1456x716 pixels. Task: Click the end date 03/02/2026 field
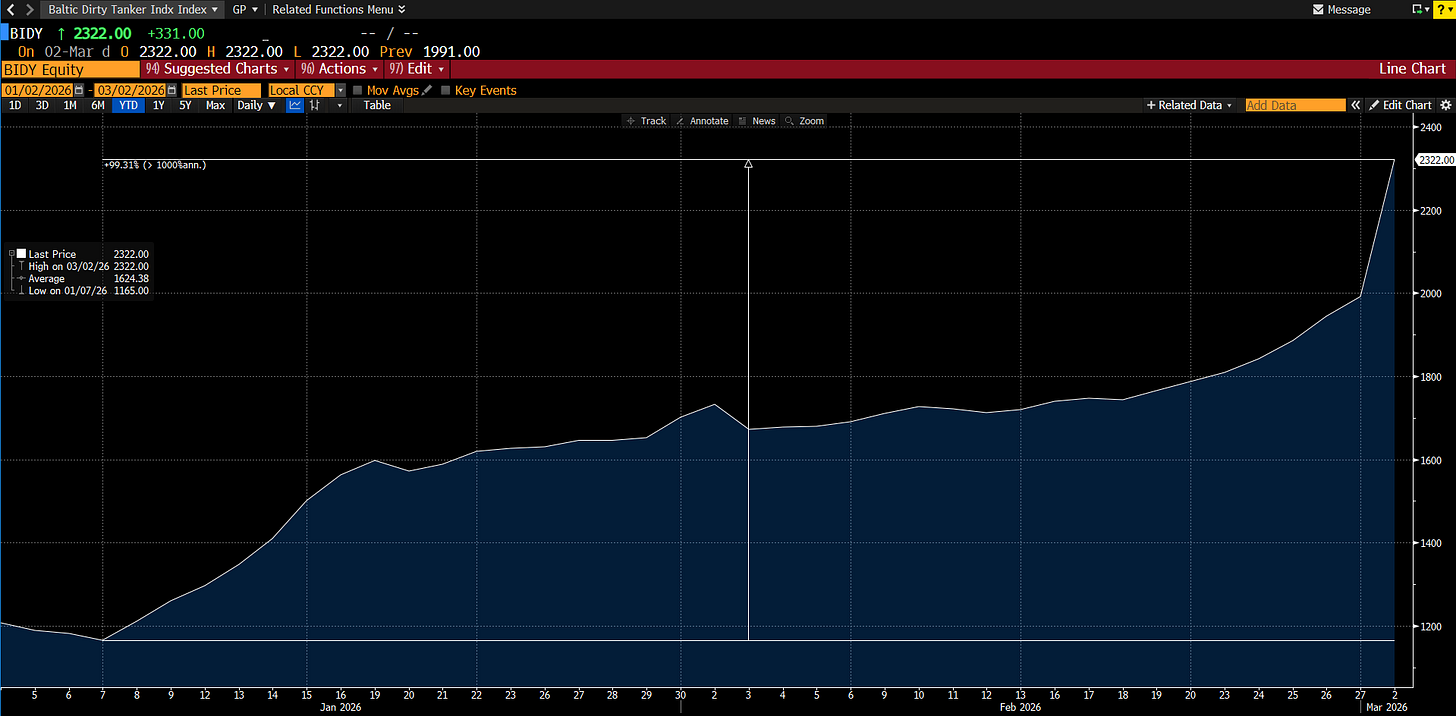[130, 90]
